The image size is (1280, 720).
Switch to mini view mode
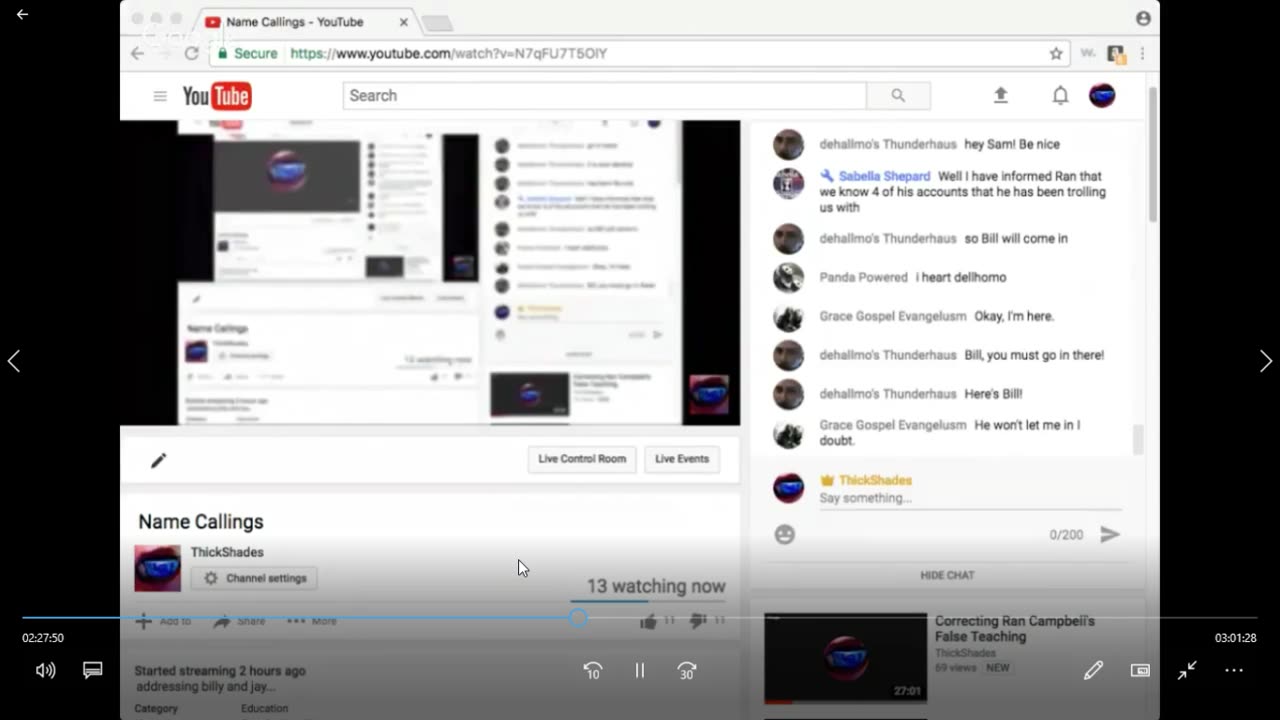pos(1140,671)
